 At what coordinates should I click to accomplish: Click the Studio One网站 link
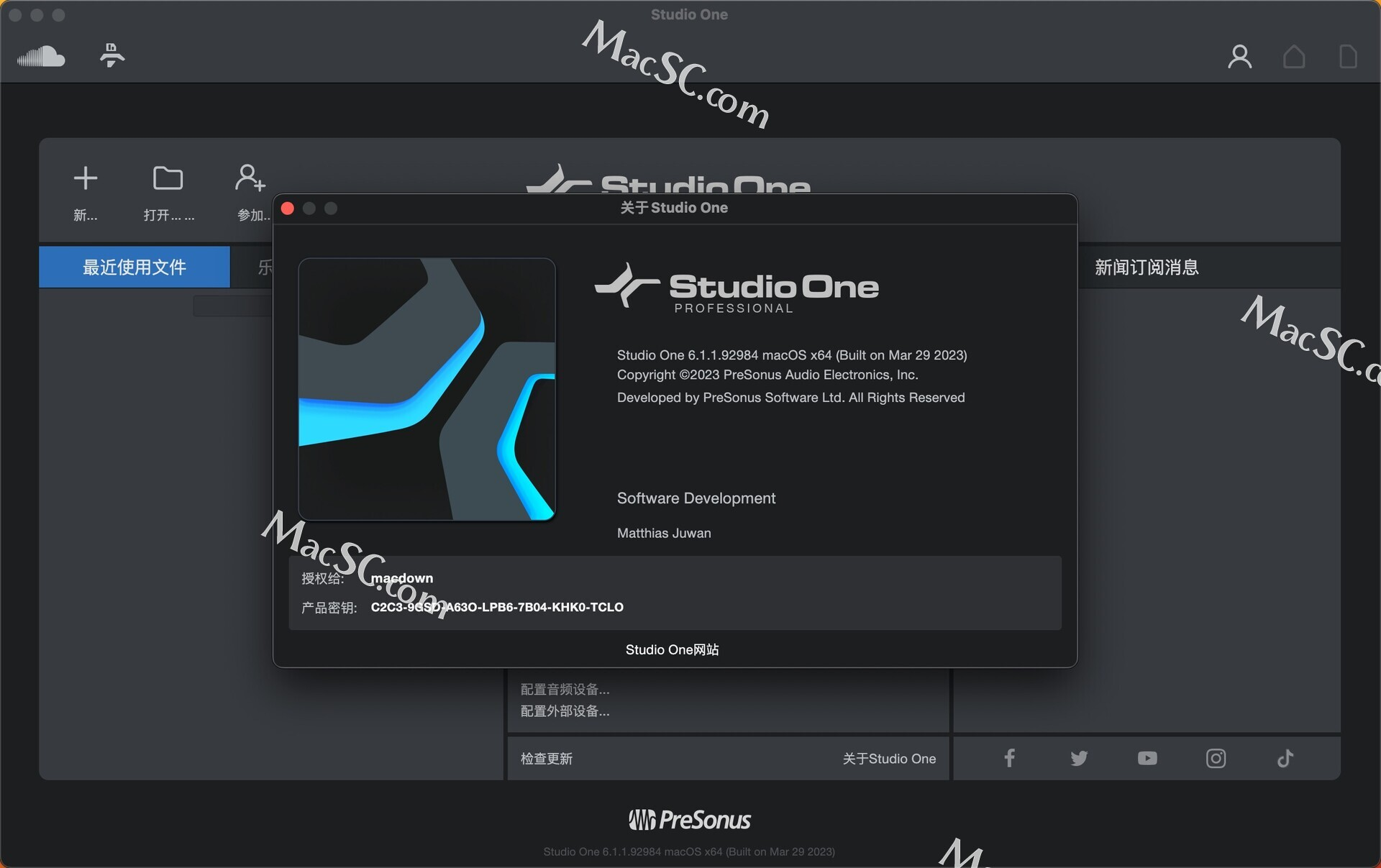pyautogui.click(x=672, y=650)
